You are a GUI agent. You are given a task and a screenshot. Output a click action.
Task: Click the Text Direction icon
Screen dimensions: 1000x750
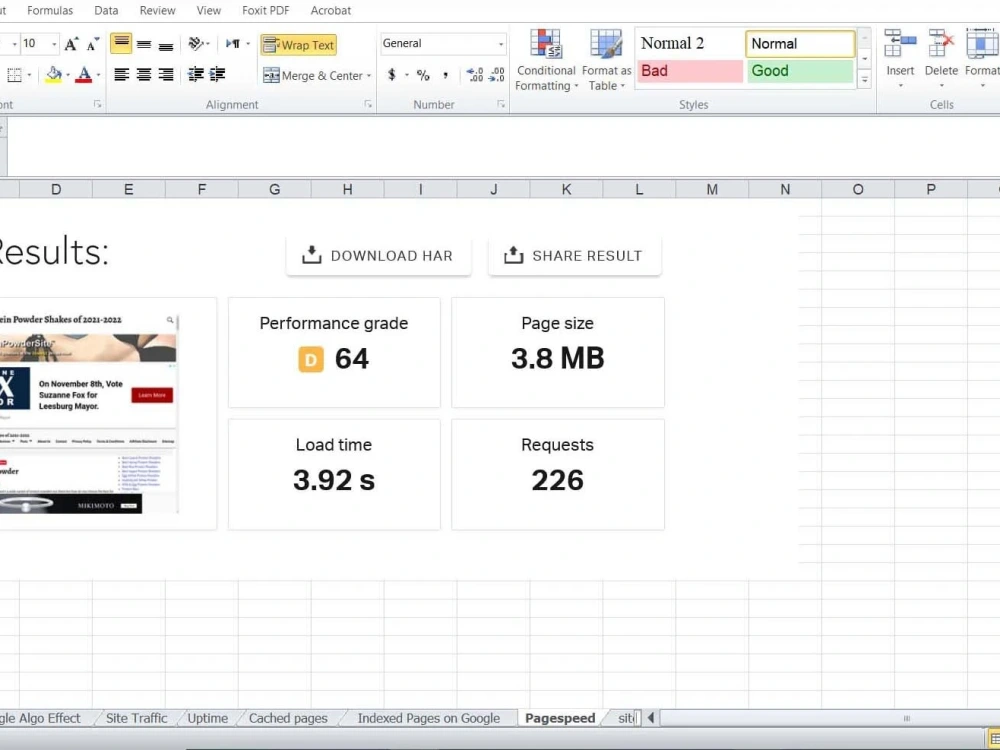coord(233,43)
